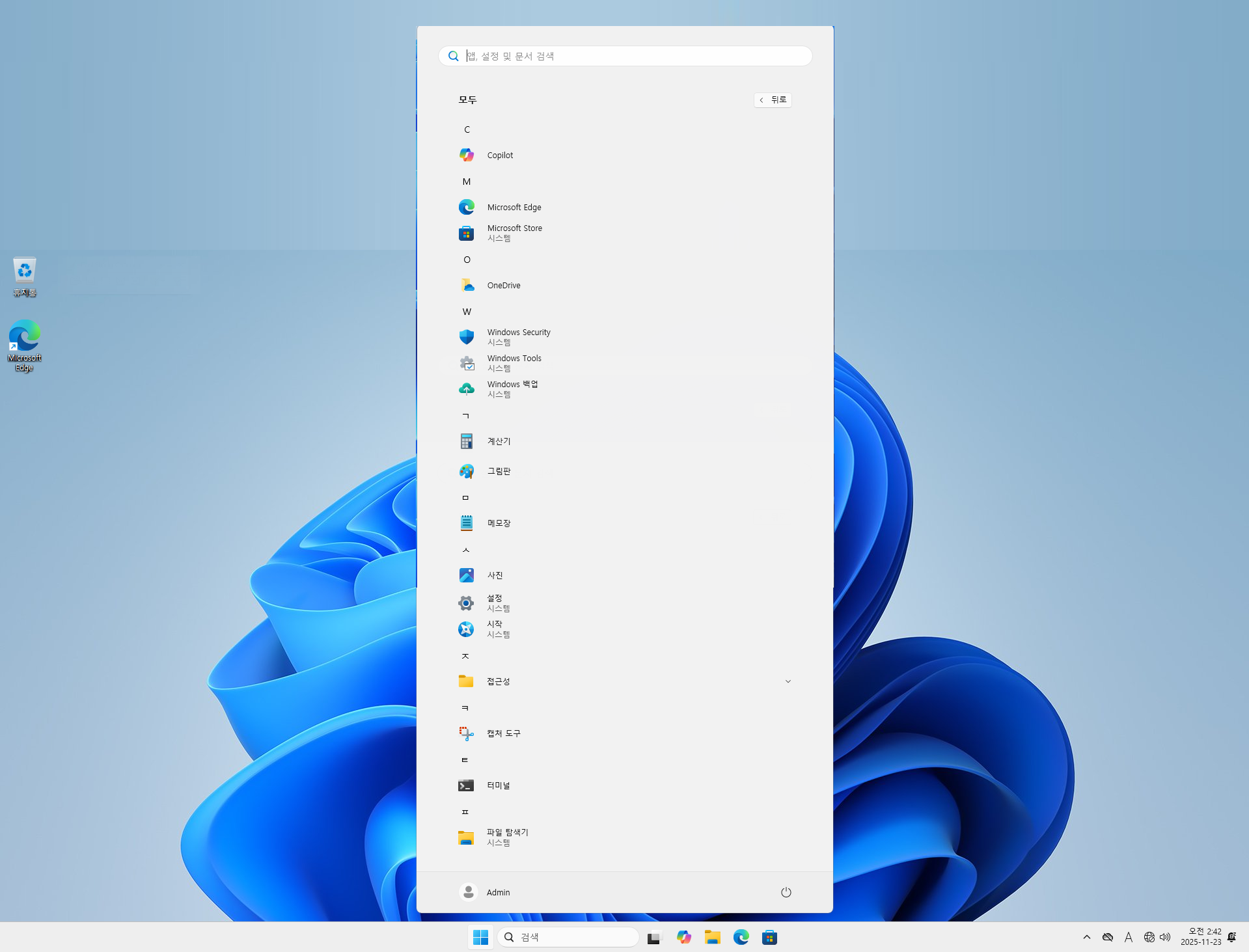The image size is (1249, 952).
Task: Open the clock showing 오전 2:42
Action: point(1201,937)
